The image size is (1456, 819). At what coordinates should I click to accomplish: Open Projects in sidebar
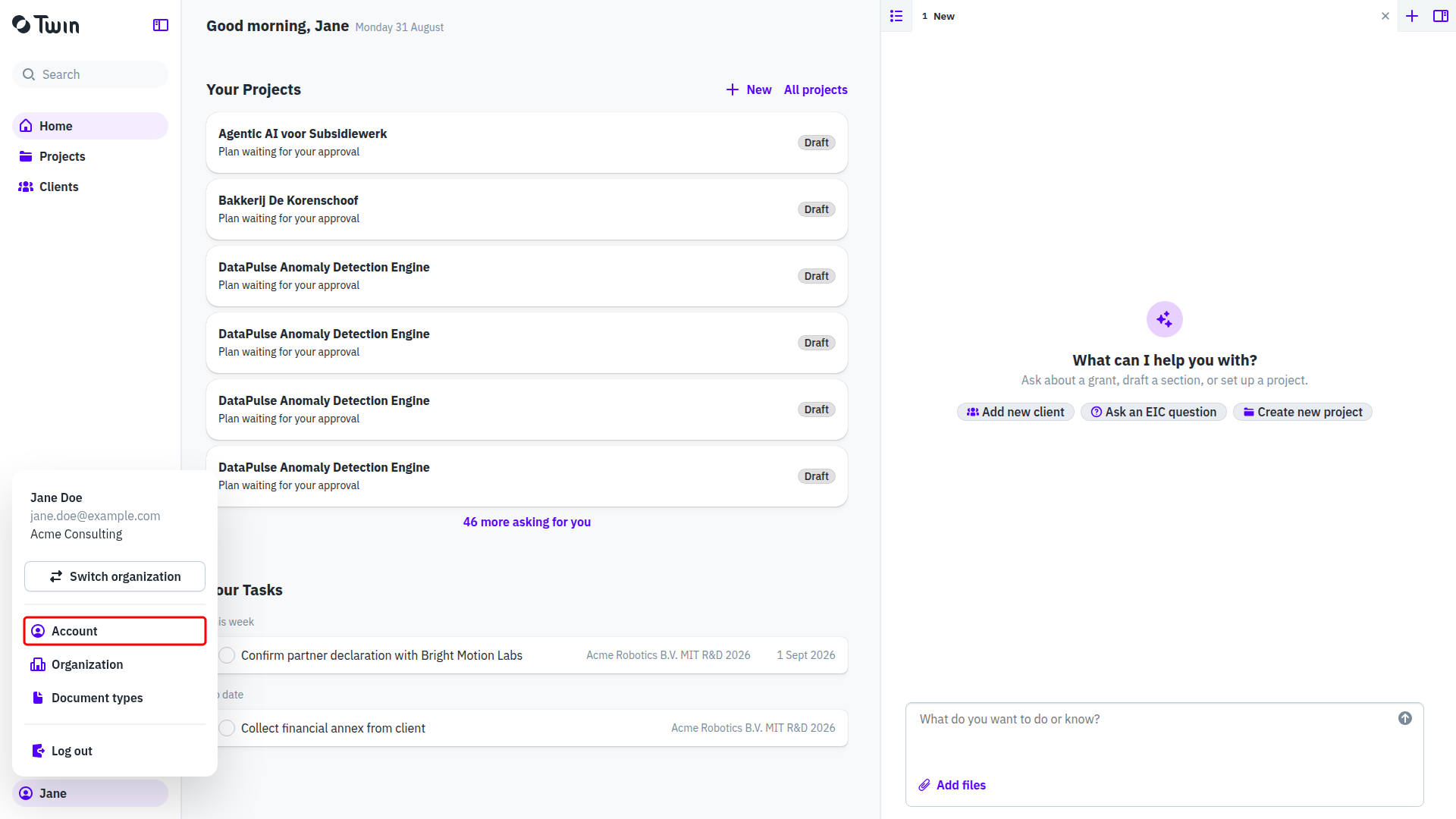point(90,156)
